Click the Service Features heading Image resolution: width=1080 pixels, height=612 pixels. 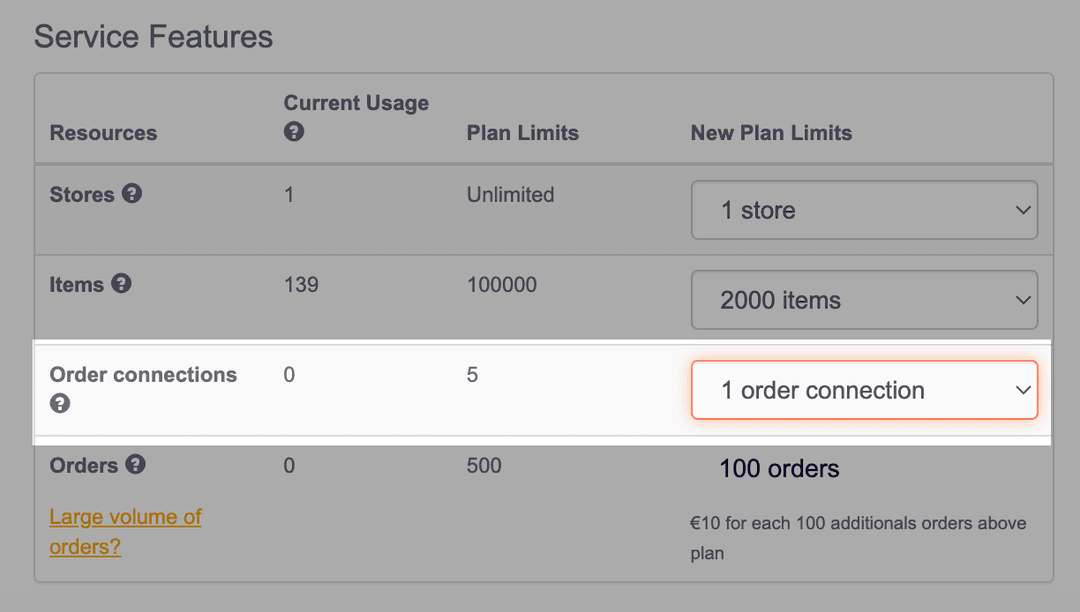tap(153, 37)
